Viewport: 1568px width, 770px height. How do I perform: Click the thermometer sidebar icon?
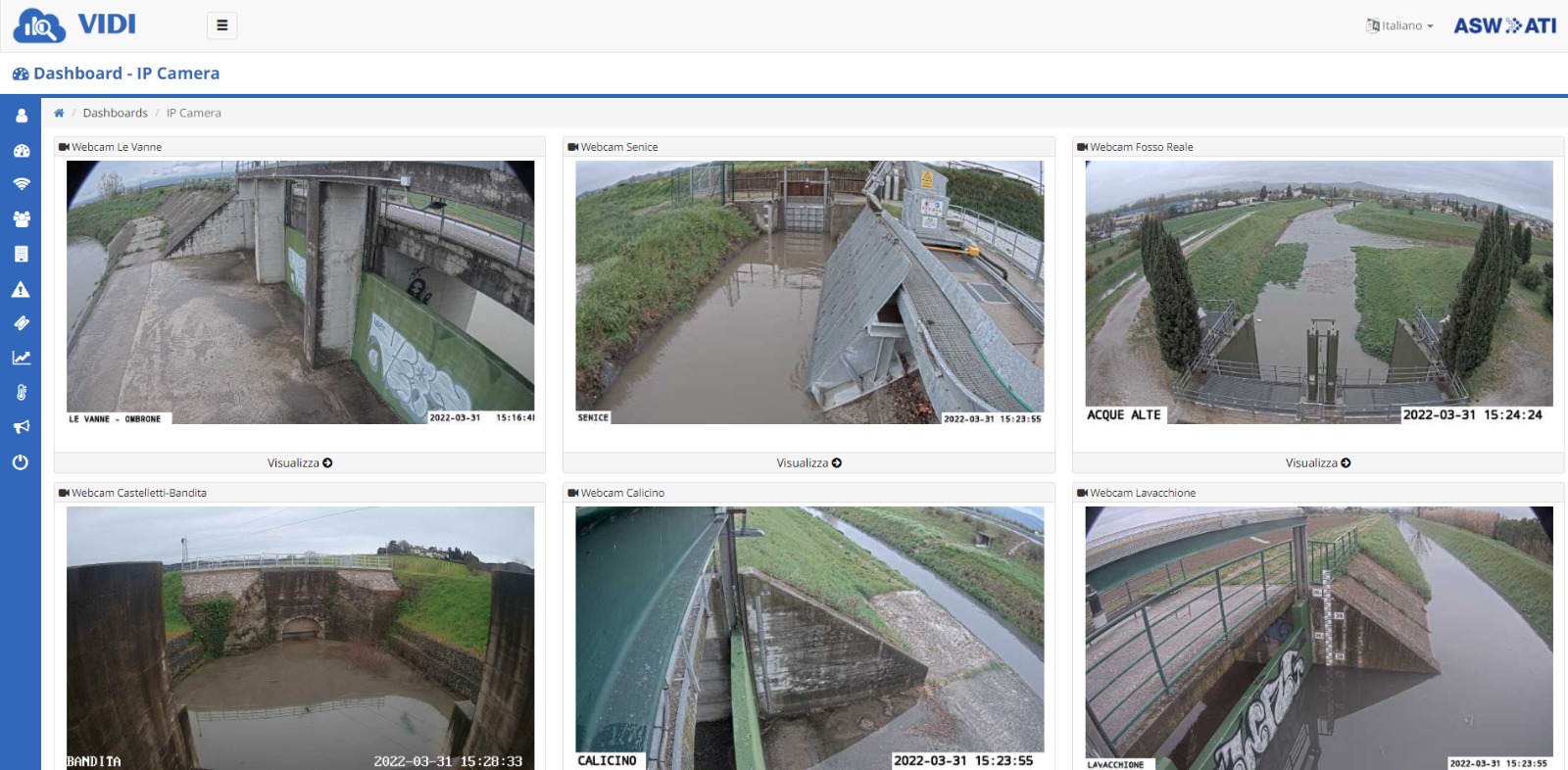(x=21, y=393)
